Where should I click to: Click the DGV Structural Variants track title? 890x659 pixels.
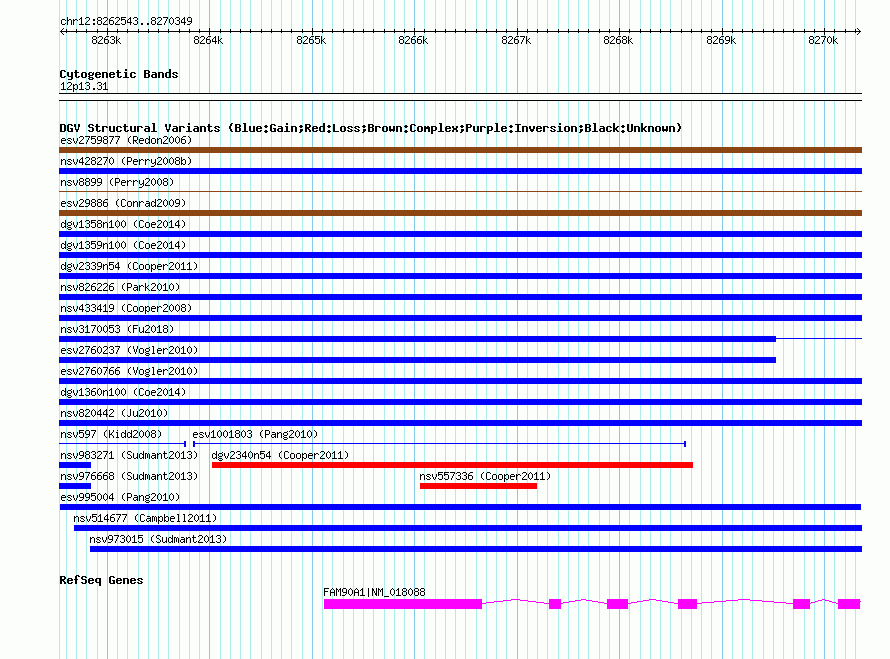(x=370, y=128)
